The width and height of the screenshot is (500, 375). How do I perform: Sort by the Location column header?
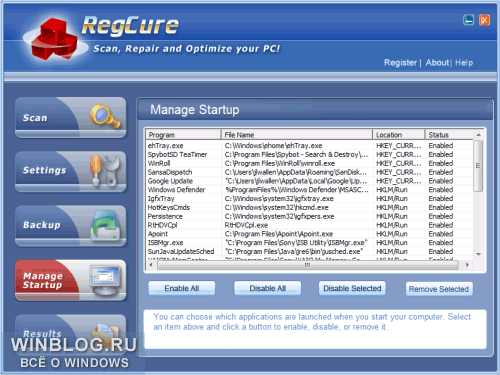399,135
